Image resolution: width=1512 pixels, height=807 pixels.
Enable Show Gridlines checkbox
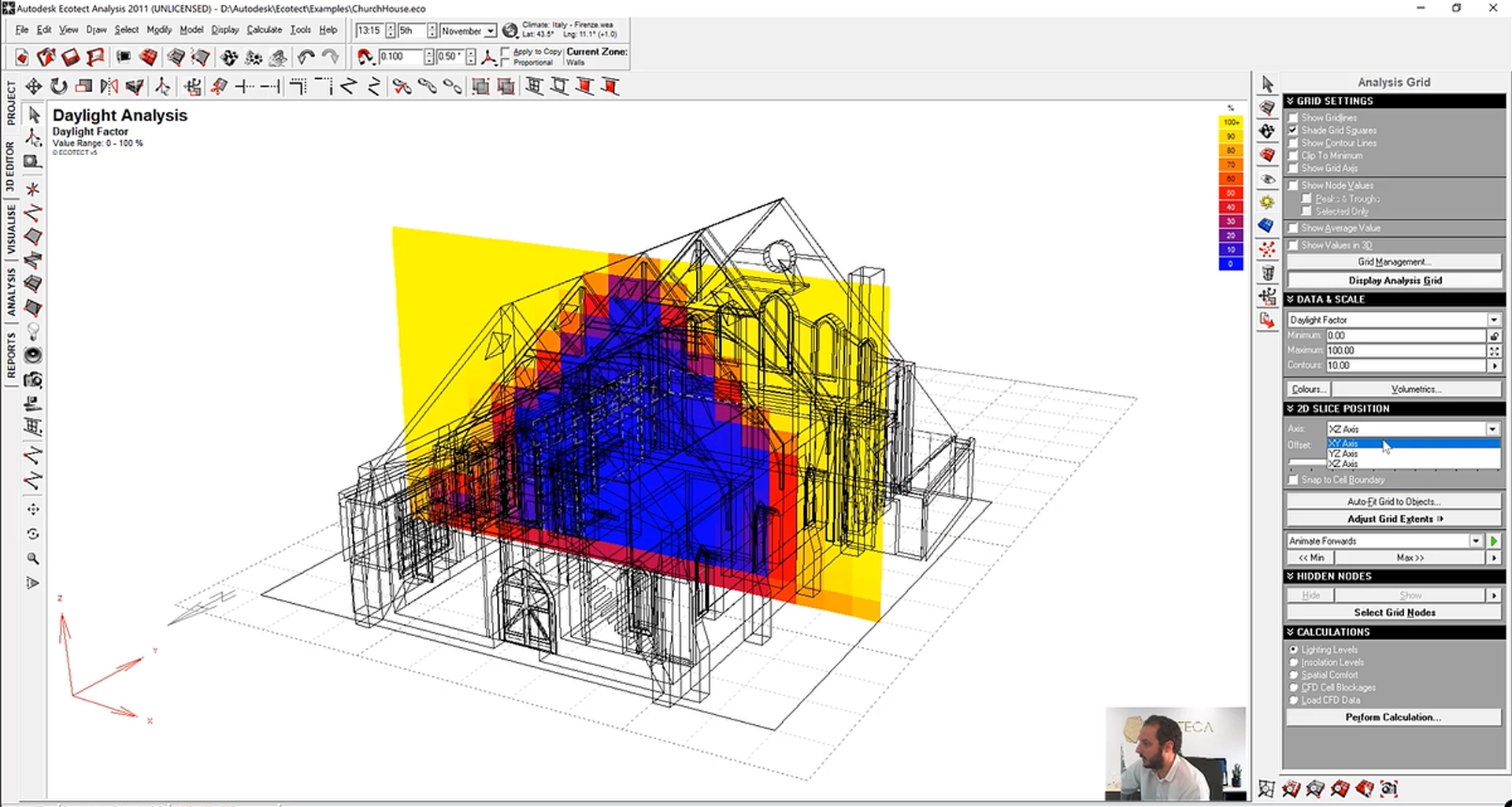1292,117
